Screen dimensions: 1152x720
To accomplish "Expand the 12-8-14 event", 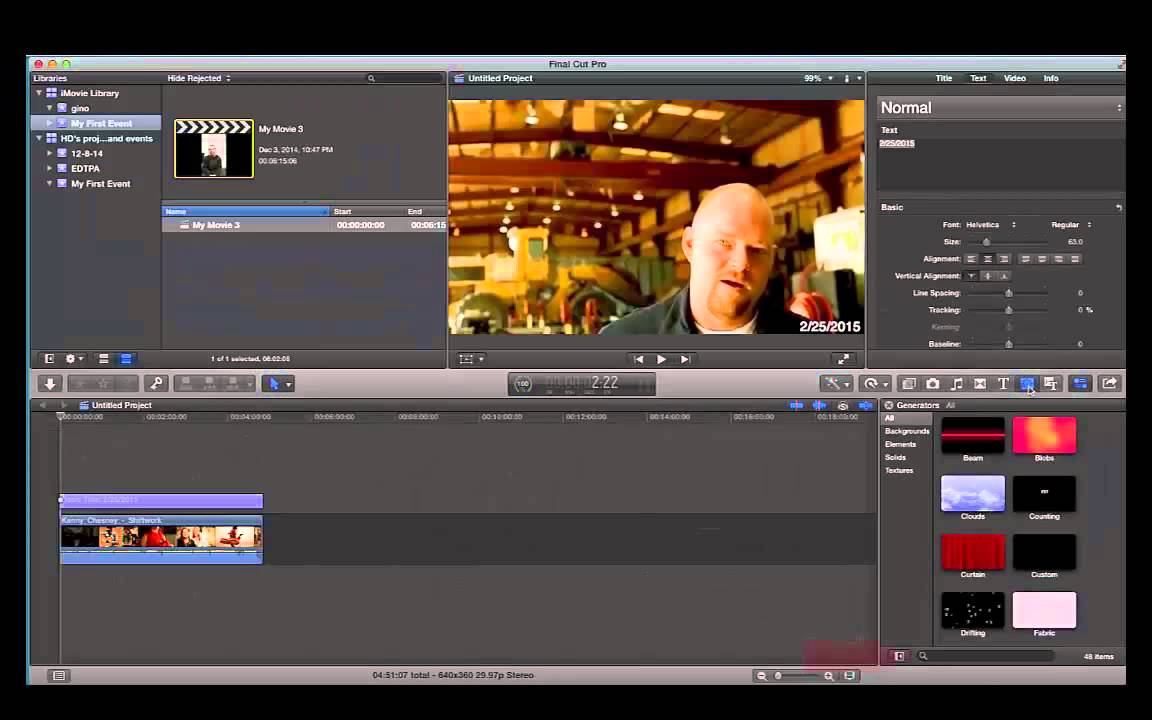I will [49, 154].
